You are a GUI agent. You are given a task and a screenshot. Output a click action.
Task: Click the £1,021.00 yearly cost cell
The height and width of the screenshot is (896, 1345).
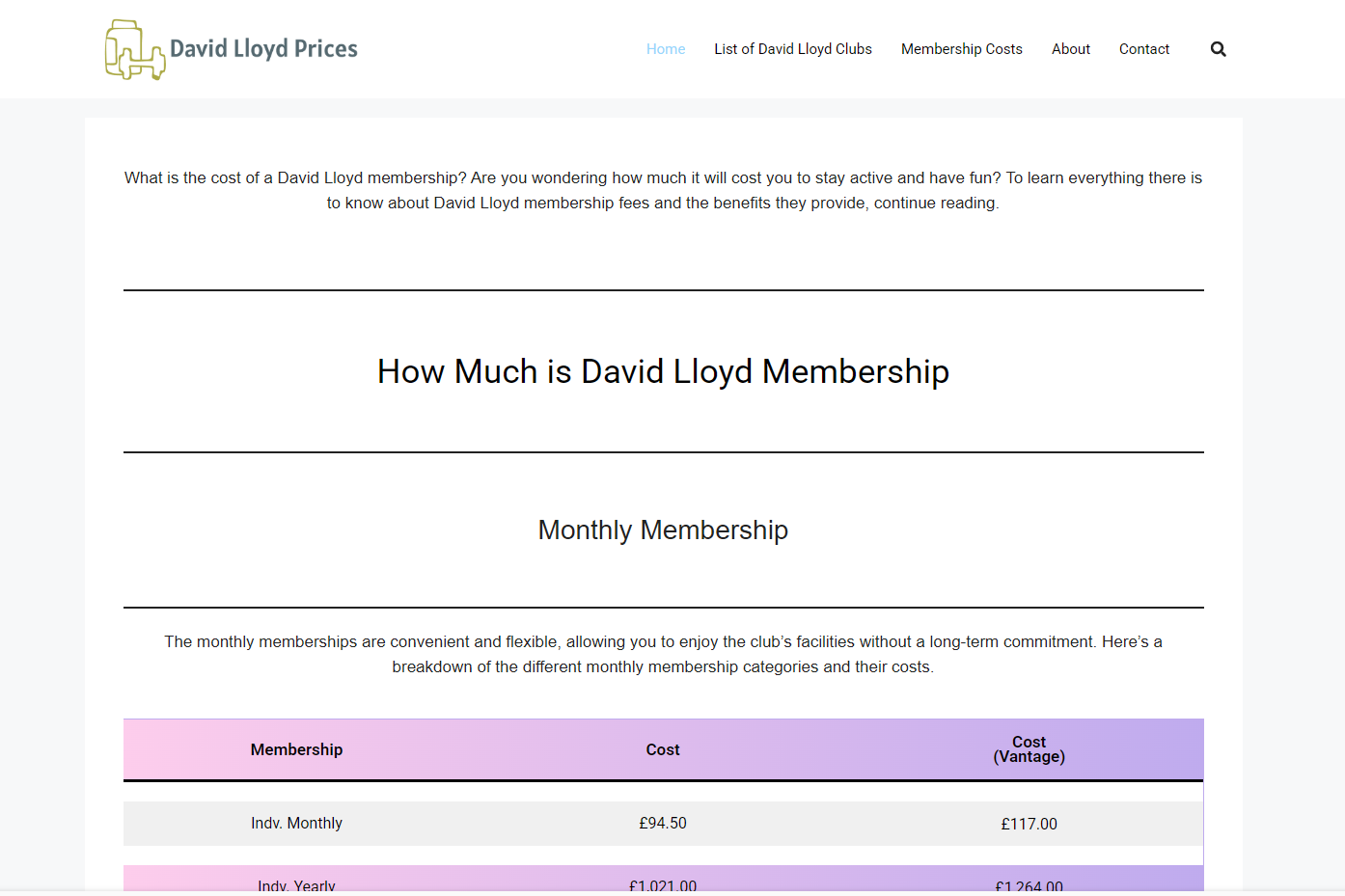[663, 884]
